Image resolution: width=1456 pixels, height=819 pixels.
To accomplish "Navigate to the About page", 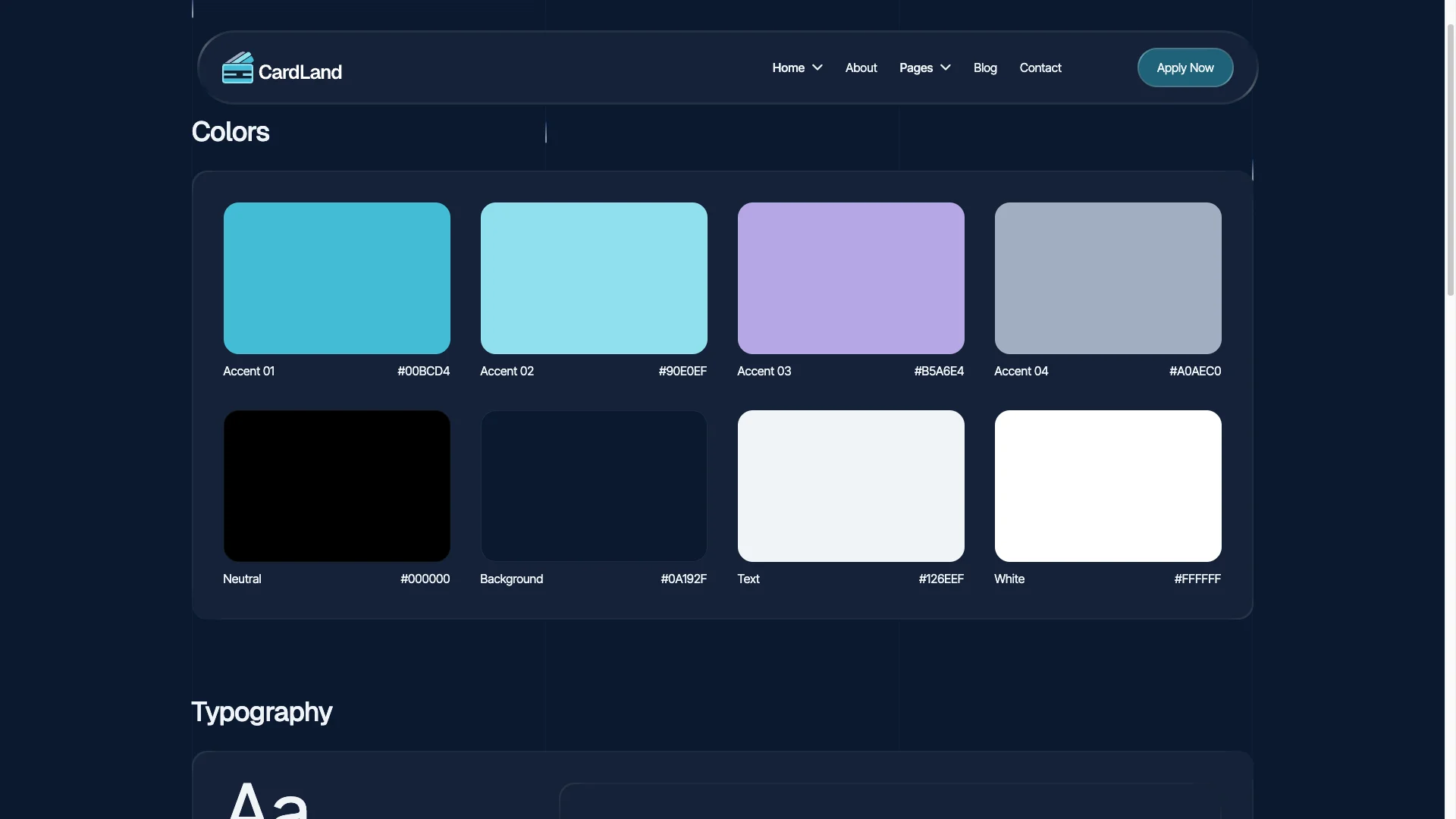I will point(861,67).
